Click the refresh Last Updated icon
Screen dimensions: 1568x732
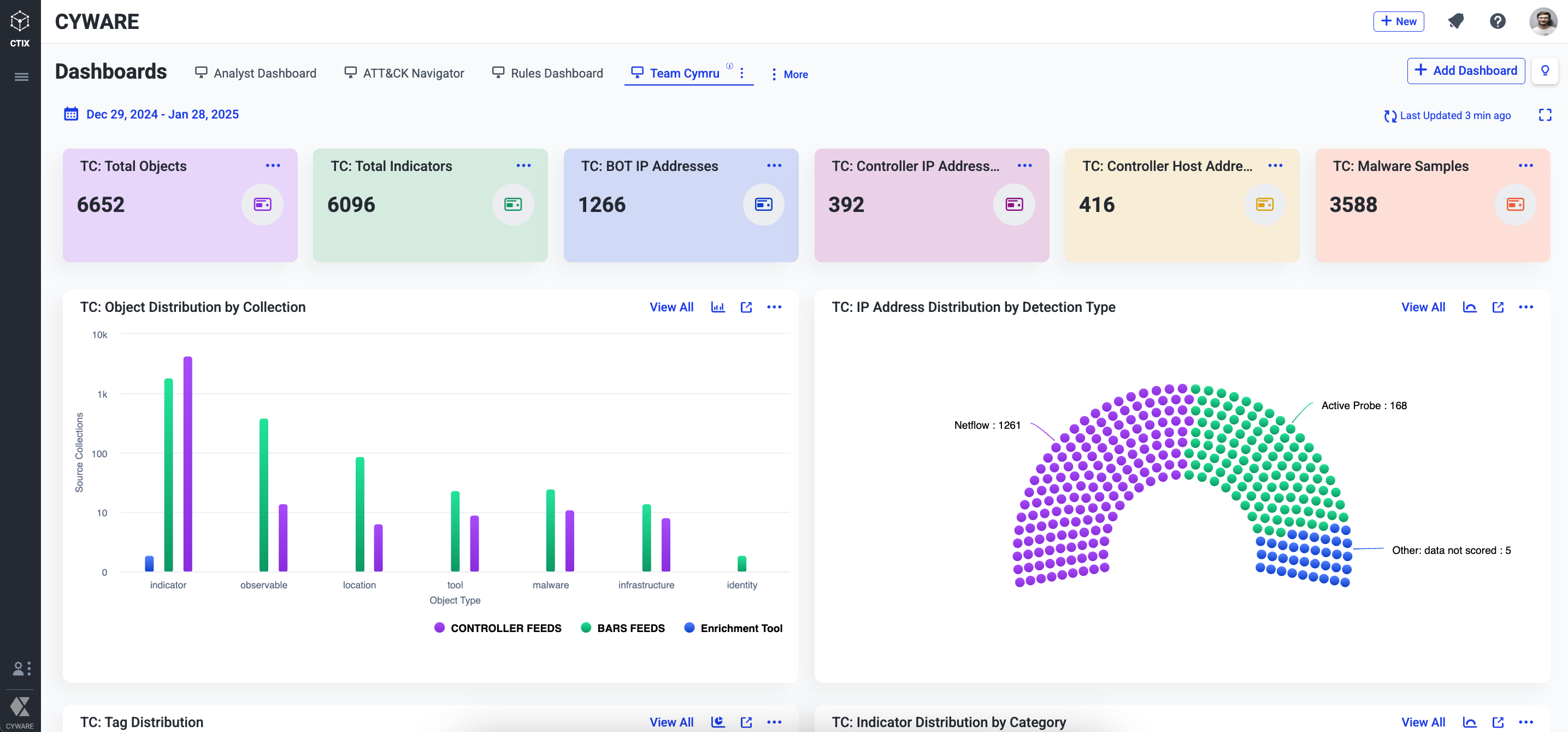1390,116
